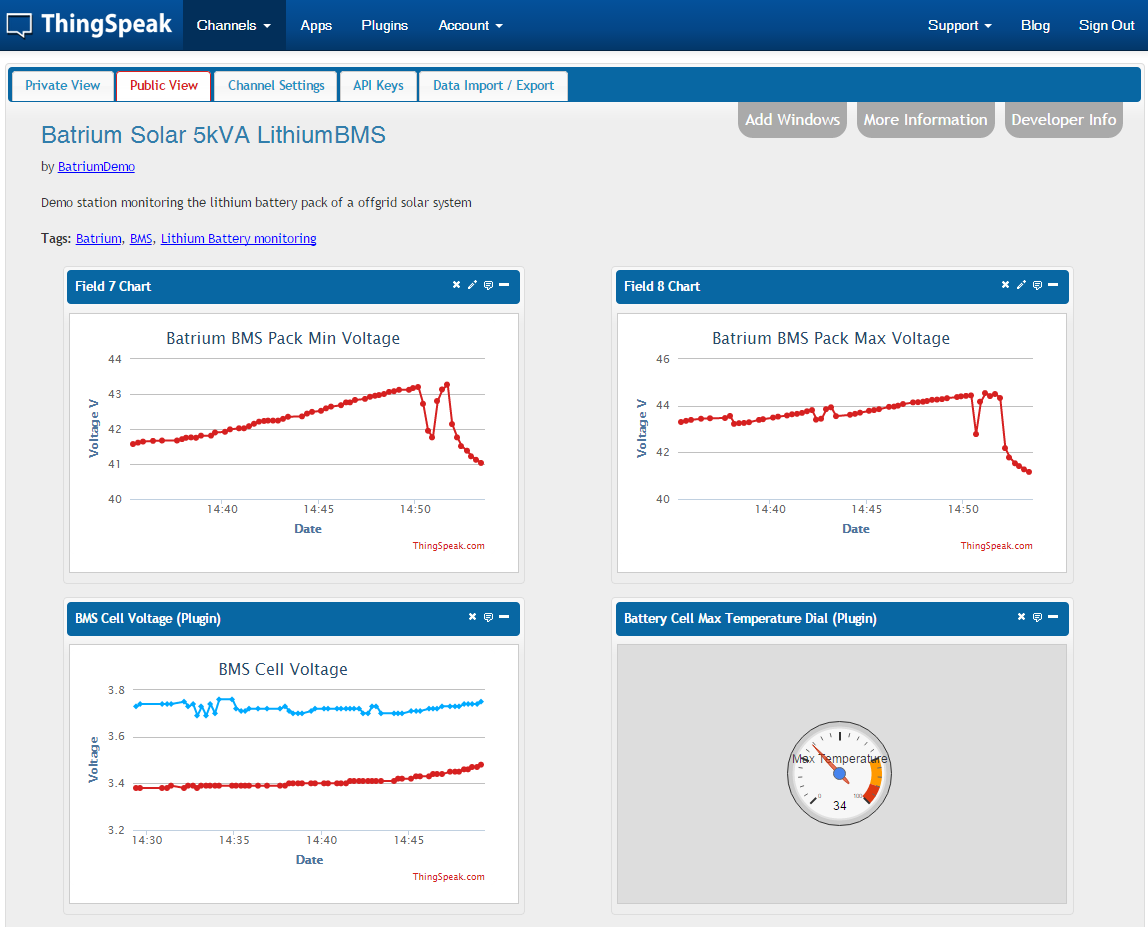Click the BMS Cell Voltage (Plugin) header title

148,618
